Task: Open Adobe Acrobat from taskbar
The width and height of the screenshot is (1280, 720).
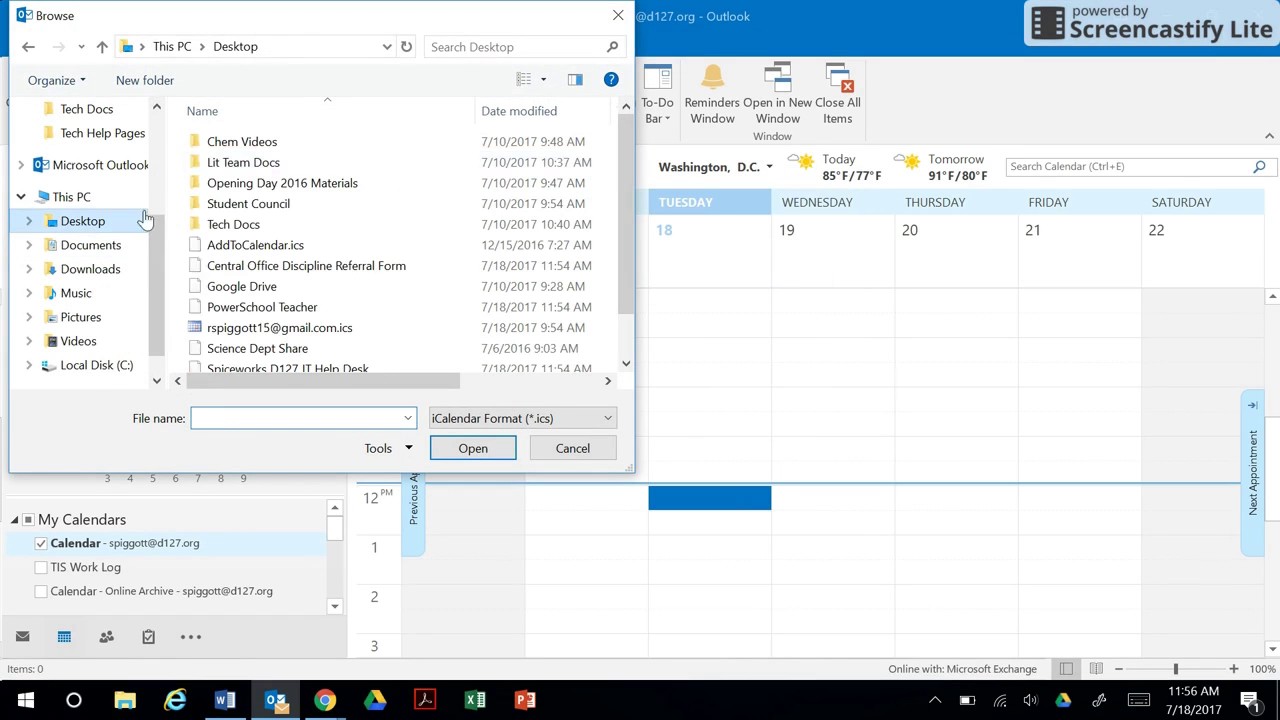Action: [425, 700]
